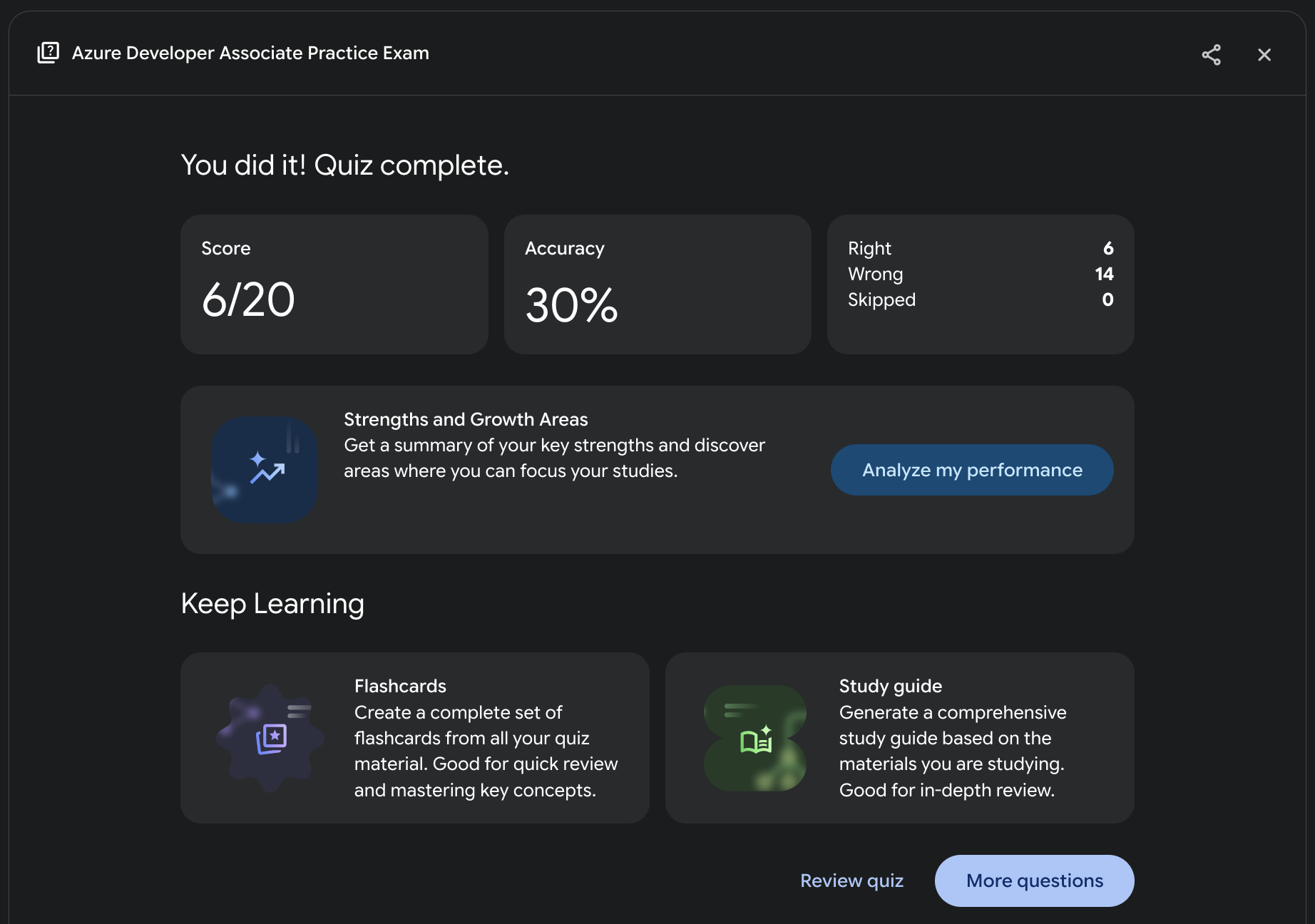Open the Review quiz link

(x=851, y=881)
